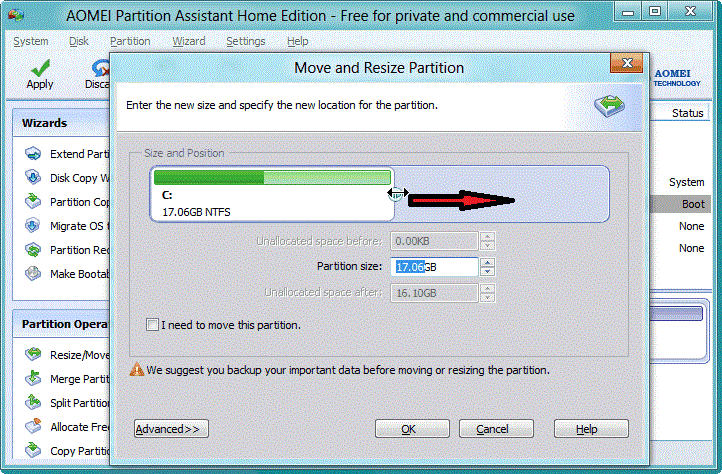Increase partition size with up stepper arrow
This screenshot has width=722, height=474.
tap(487, 263)
